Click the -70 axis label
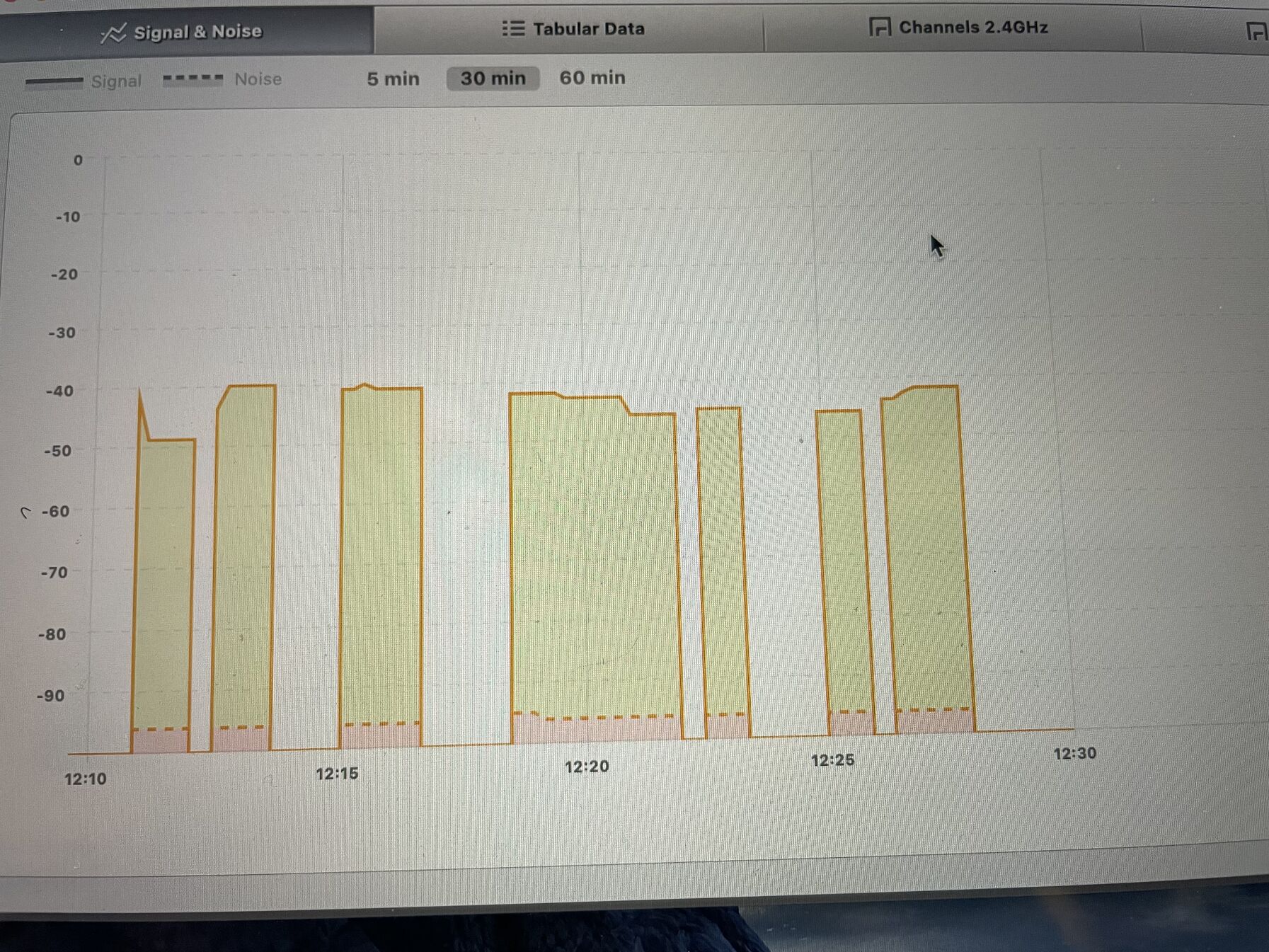 [54, 572]
